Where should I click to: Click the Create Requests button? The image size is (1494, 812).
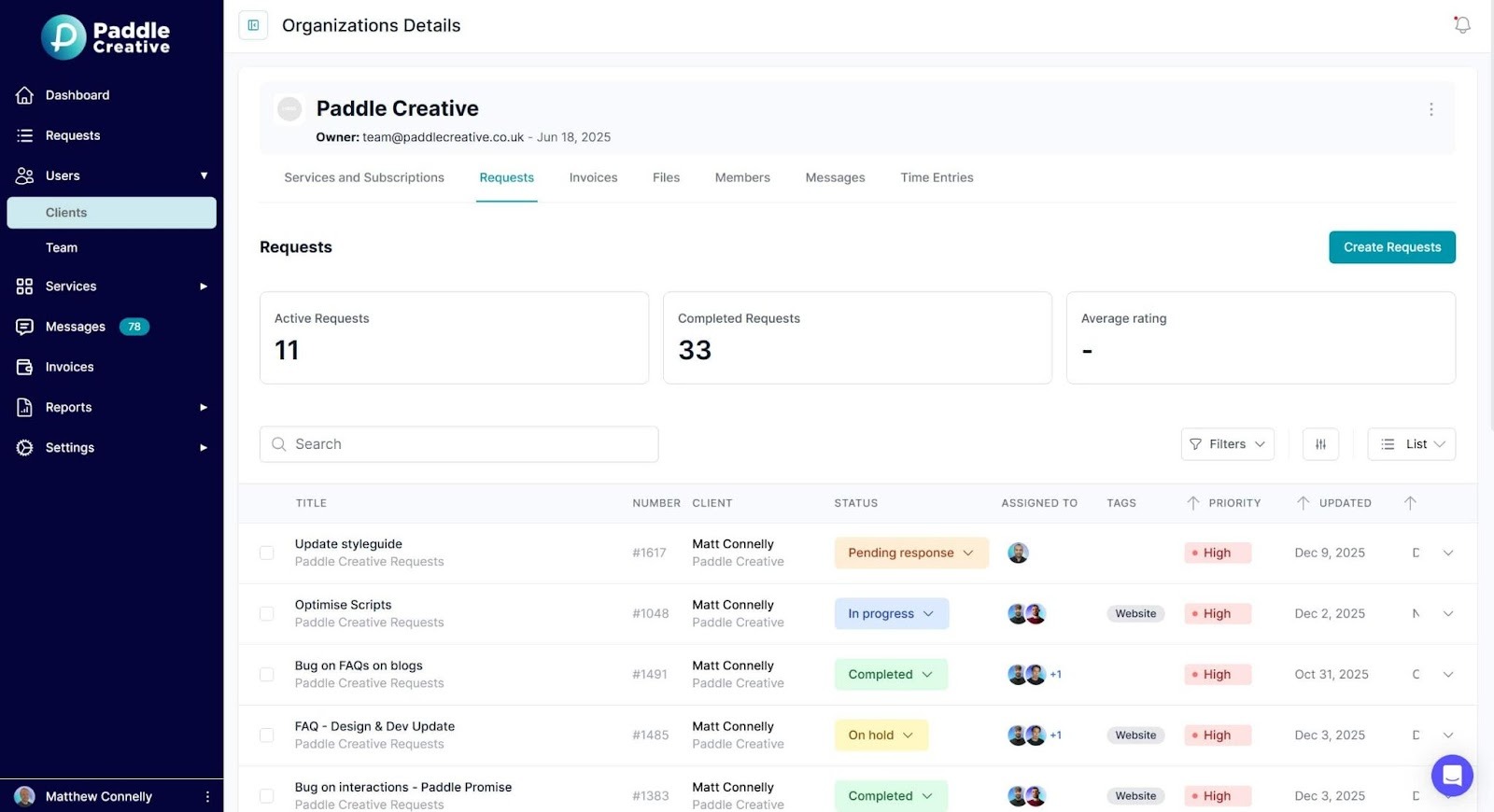click(1392, 247)
